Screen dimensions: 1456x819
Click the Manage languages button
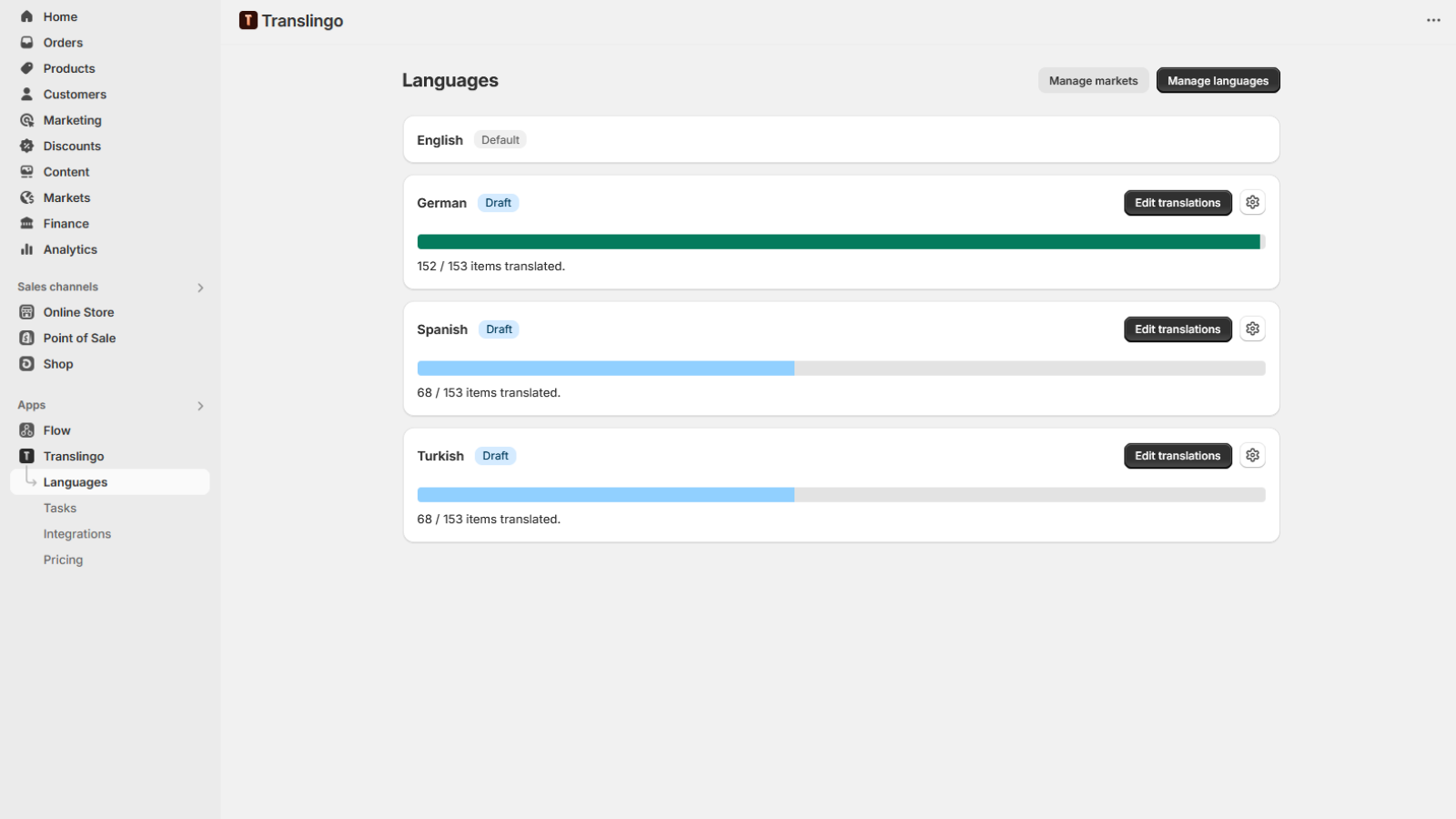pos(1218,80)
